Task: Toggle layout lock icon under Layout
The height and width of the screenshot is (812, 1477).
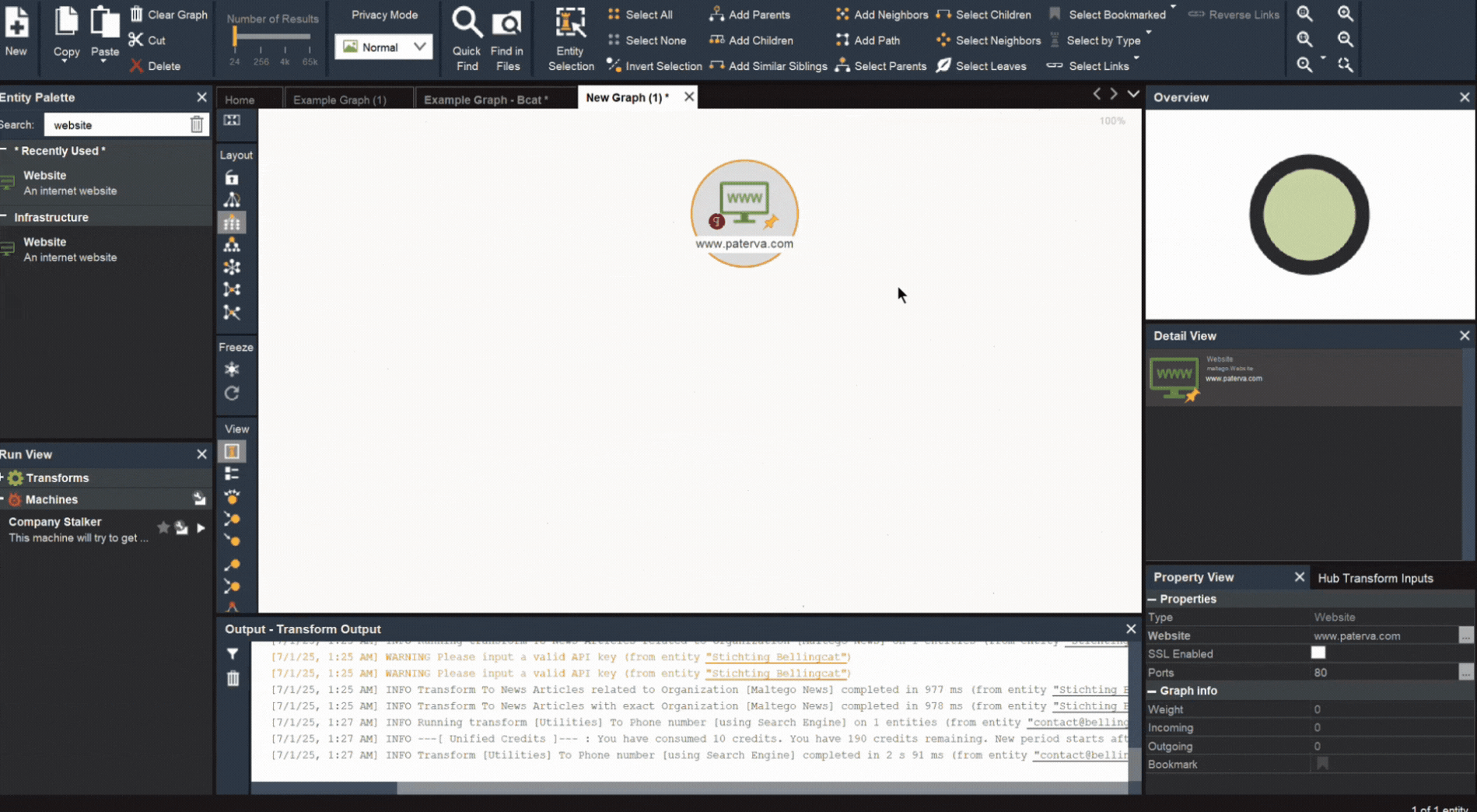Action: 232,178
